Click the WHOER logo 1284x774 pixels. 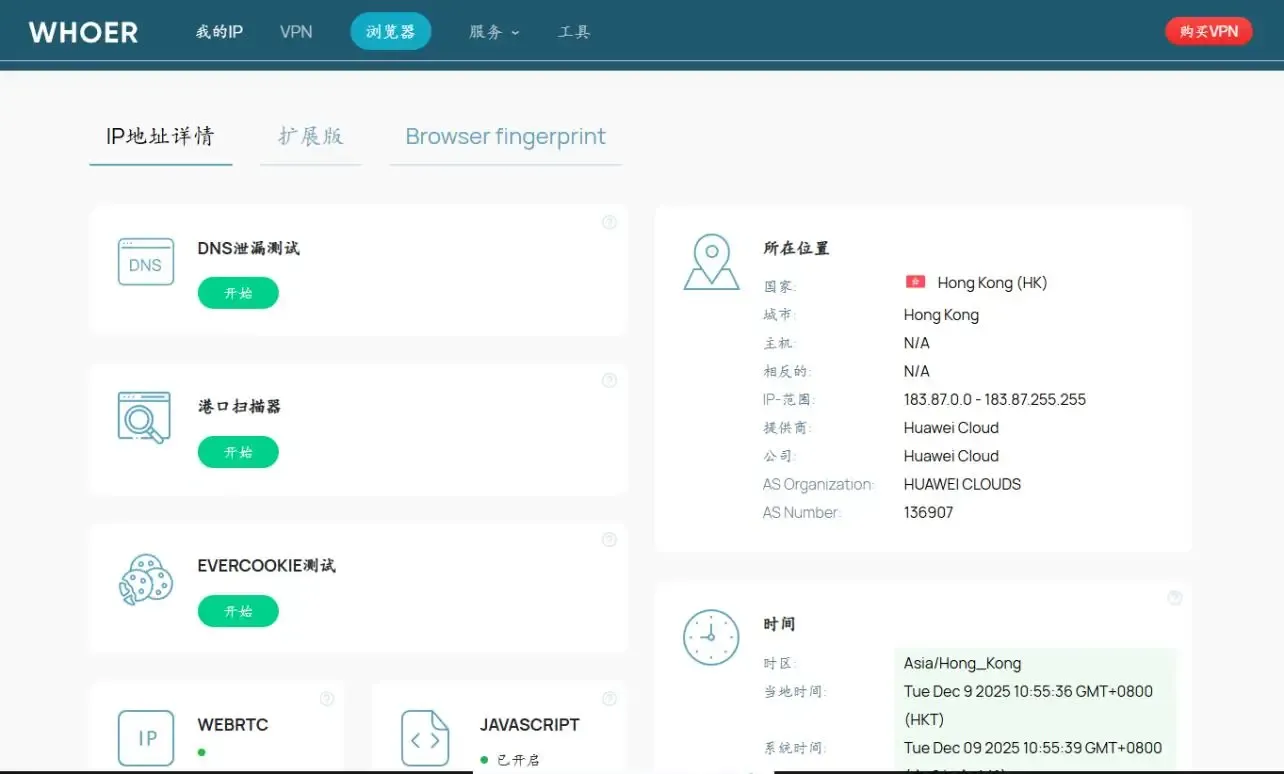click(x=84, y=32)
